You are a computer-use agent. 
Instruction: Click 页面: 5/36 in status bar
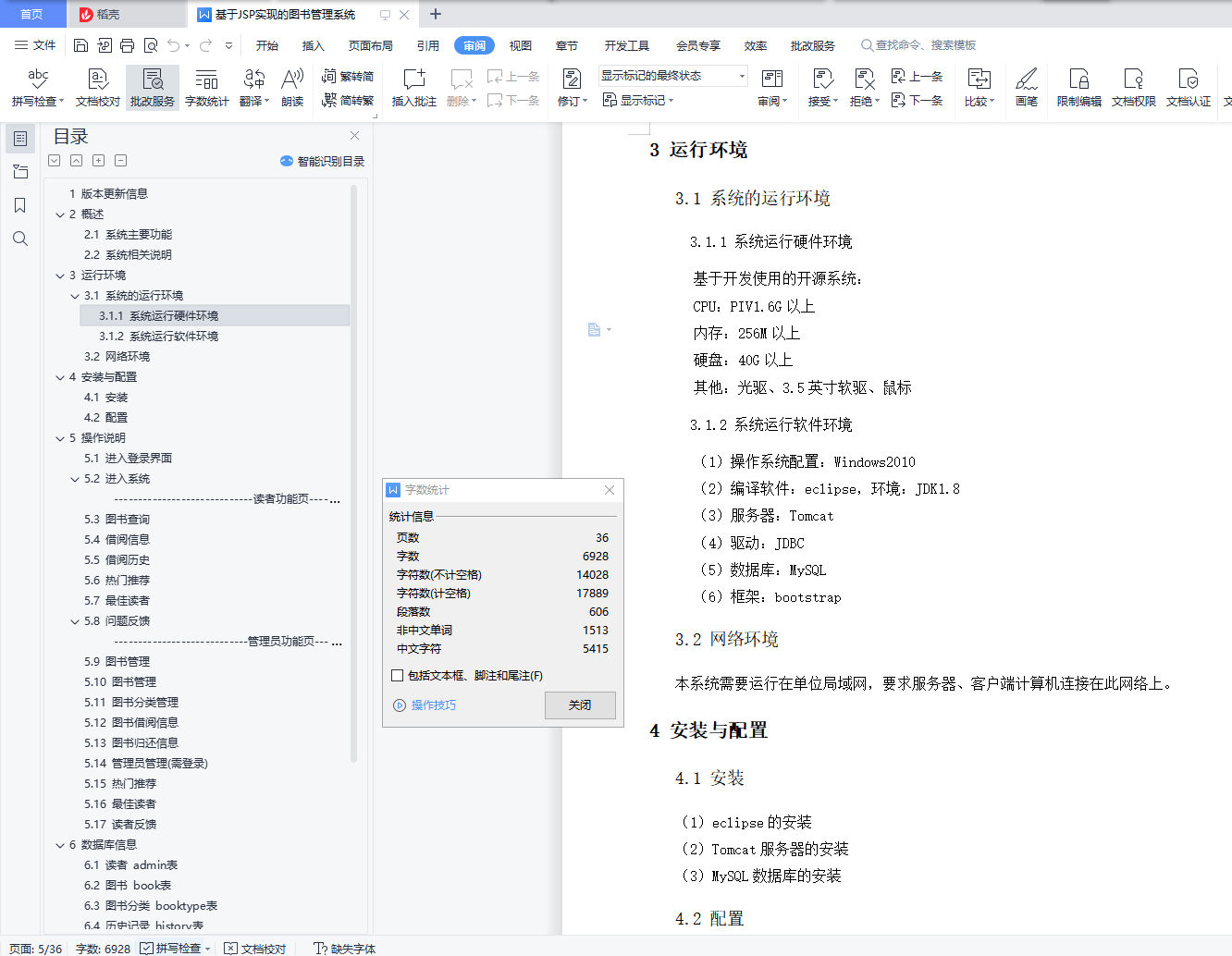pos(35,949)
